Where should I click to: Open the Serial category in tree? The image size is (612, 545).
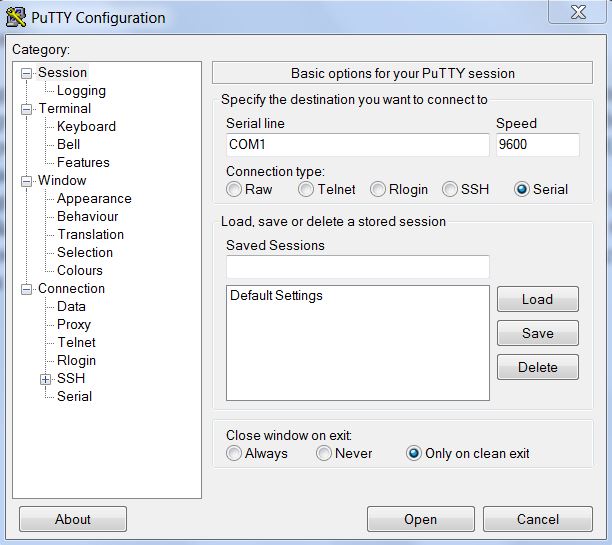click(x=74, y=396)
